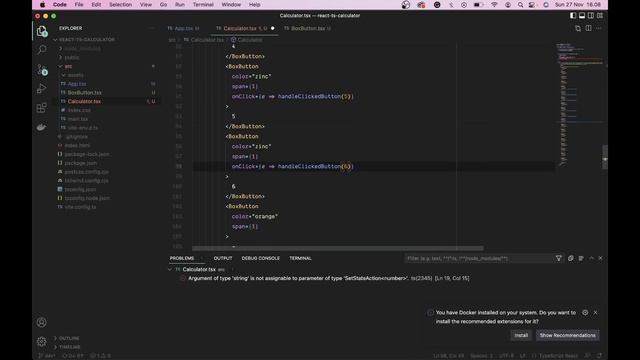Viewport: 640px width, 360px height.
Task: Click Install in the Docker notification
Action: tap(521, 336)
